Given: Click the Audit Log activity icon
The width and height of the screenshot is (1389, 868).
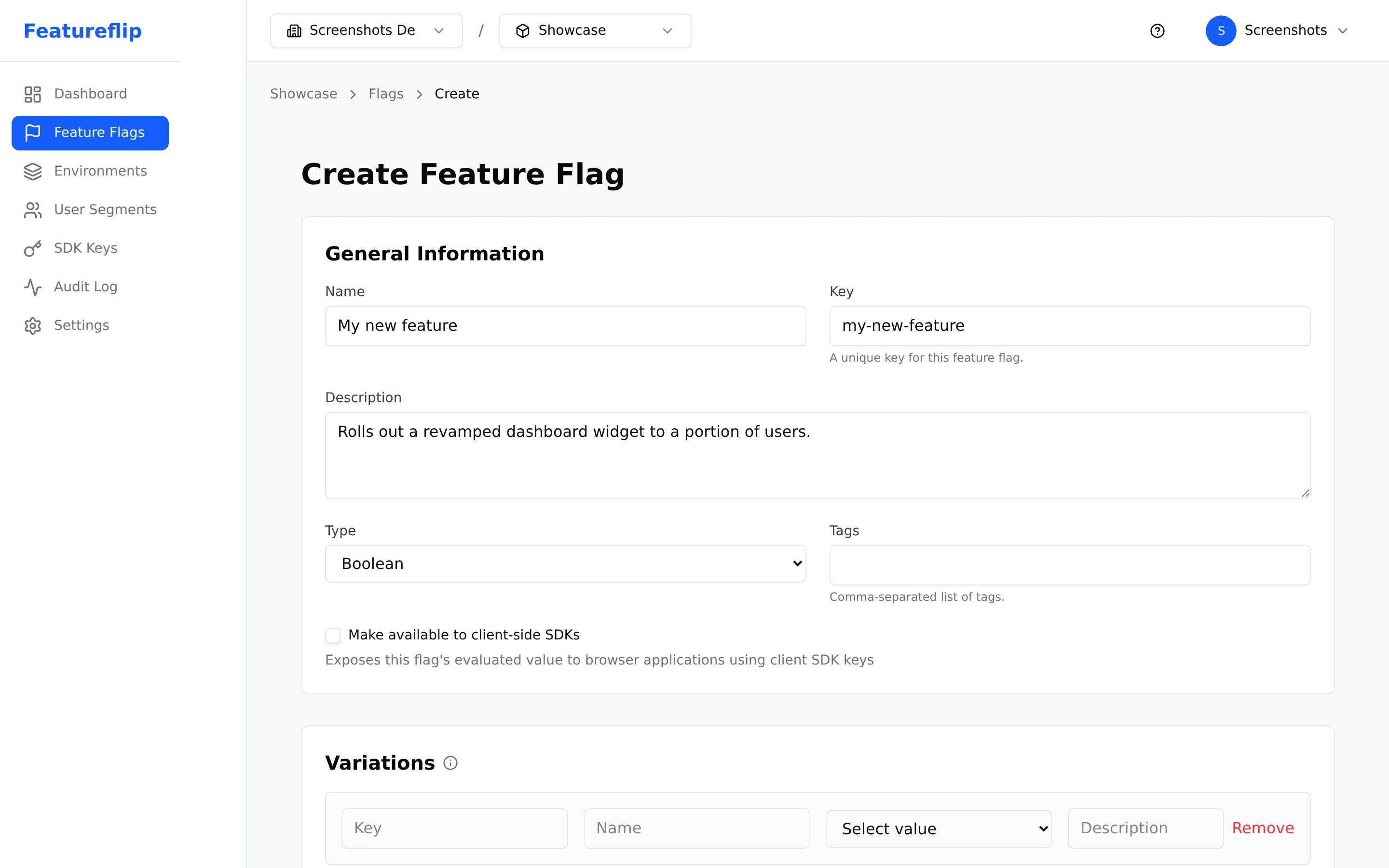Looking at the screenshot, I should [x=33, y=287].
